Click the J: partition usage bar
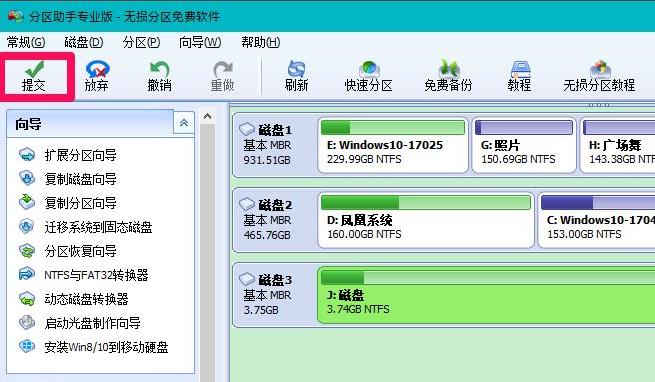Image resolution: width=655 pixels, height=382 pixels. [x=488, y=278]
